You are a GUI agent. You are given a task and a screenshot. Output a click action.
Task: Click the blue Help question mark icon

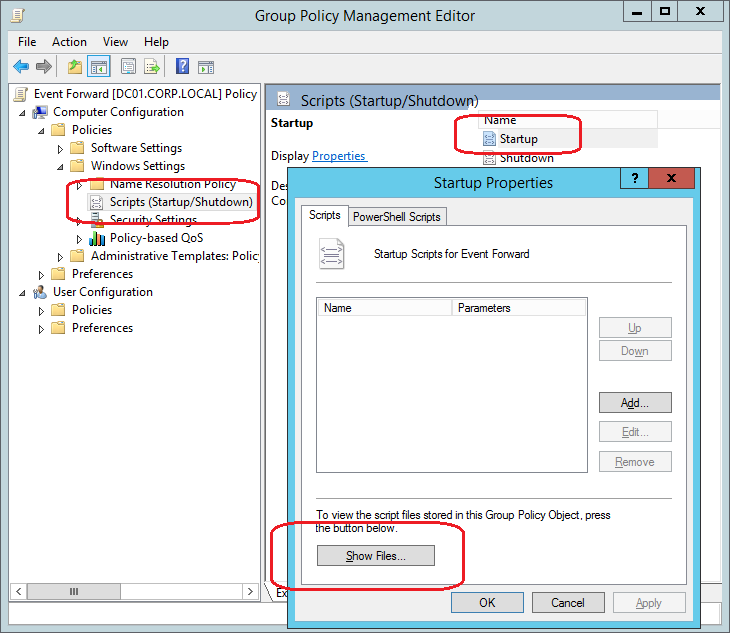[x=182, y=67]
